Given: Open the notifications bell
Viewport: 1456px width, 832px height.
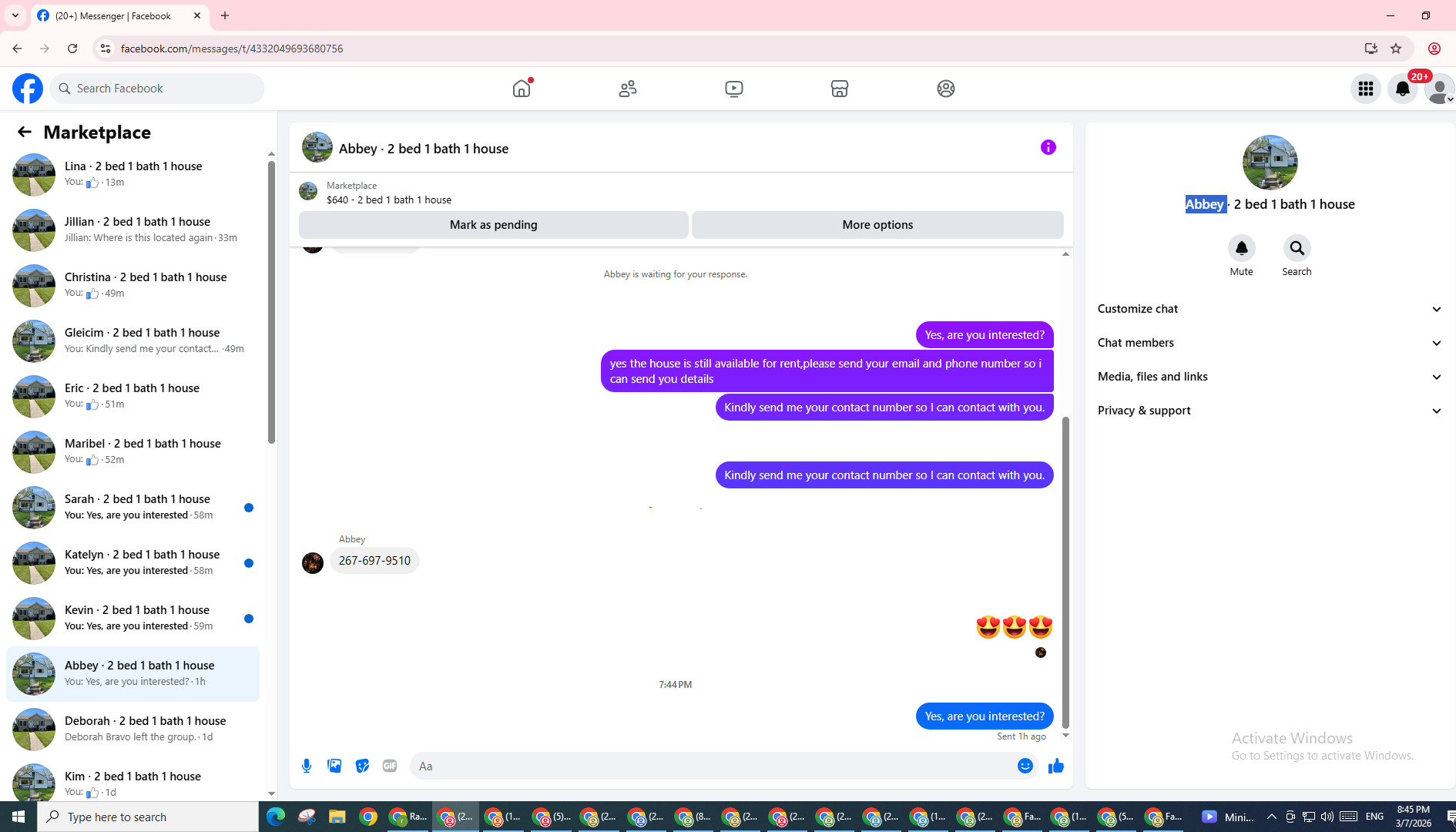Looking at the screenshot, I should 1403,89.
